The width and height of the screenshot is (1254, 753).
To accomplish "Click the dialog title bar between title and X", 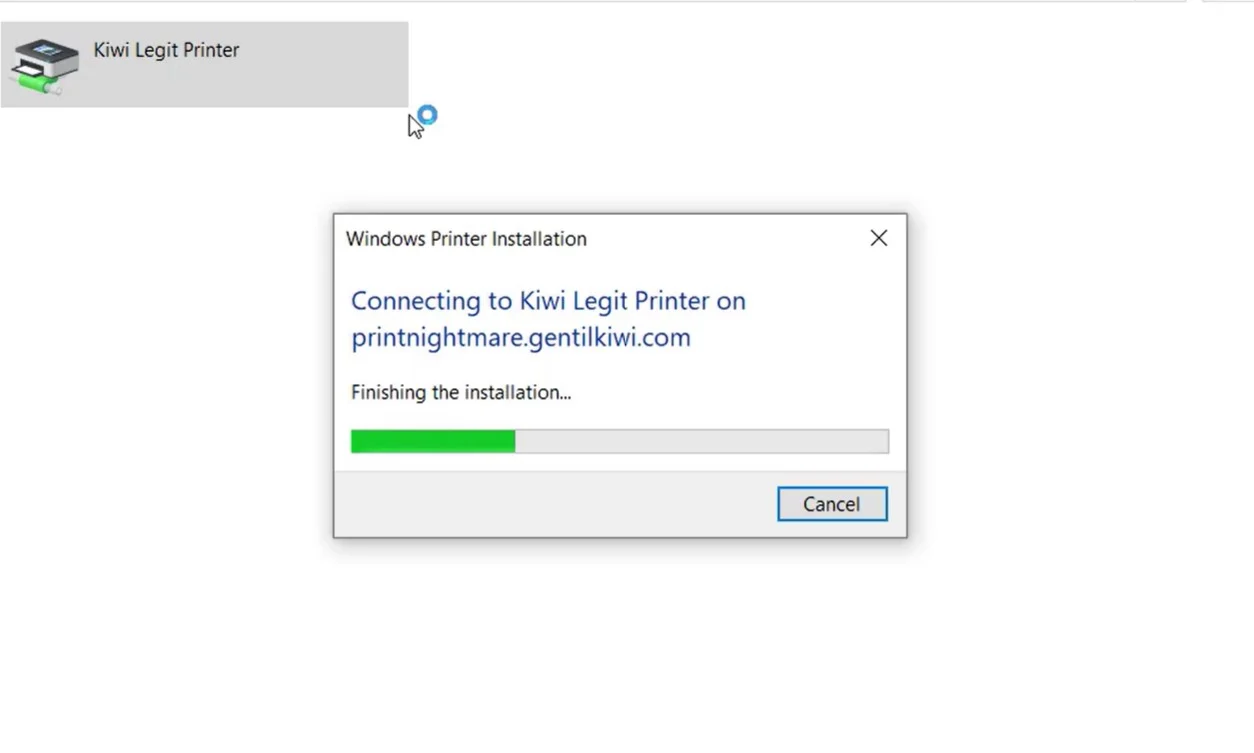I will pyautogui.click(x=724, y=238).
